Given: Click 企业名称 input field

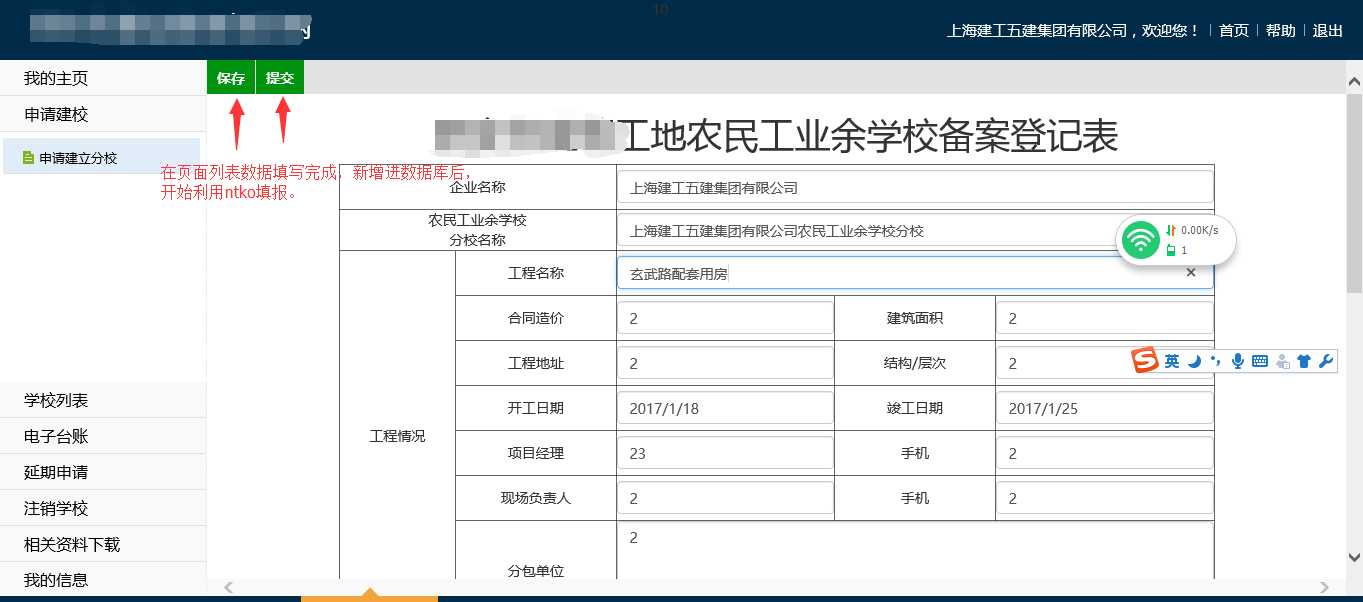Looking at the screenshot, I should (x=915, y=187).
